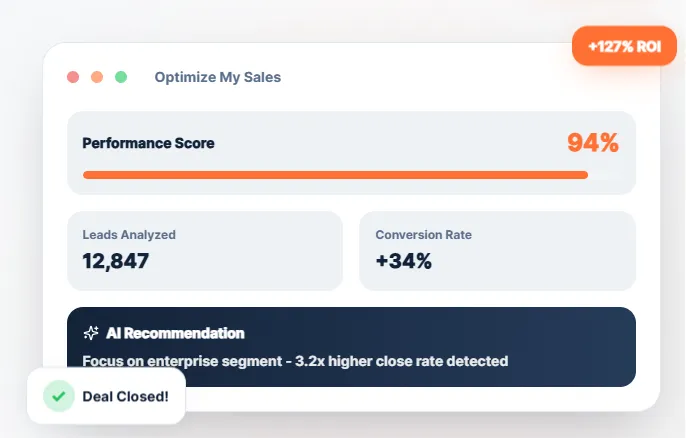Click the orange dot window control
Screen dimensions: 686x438
pos(97,77)
